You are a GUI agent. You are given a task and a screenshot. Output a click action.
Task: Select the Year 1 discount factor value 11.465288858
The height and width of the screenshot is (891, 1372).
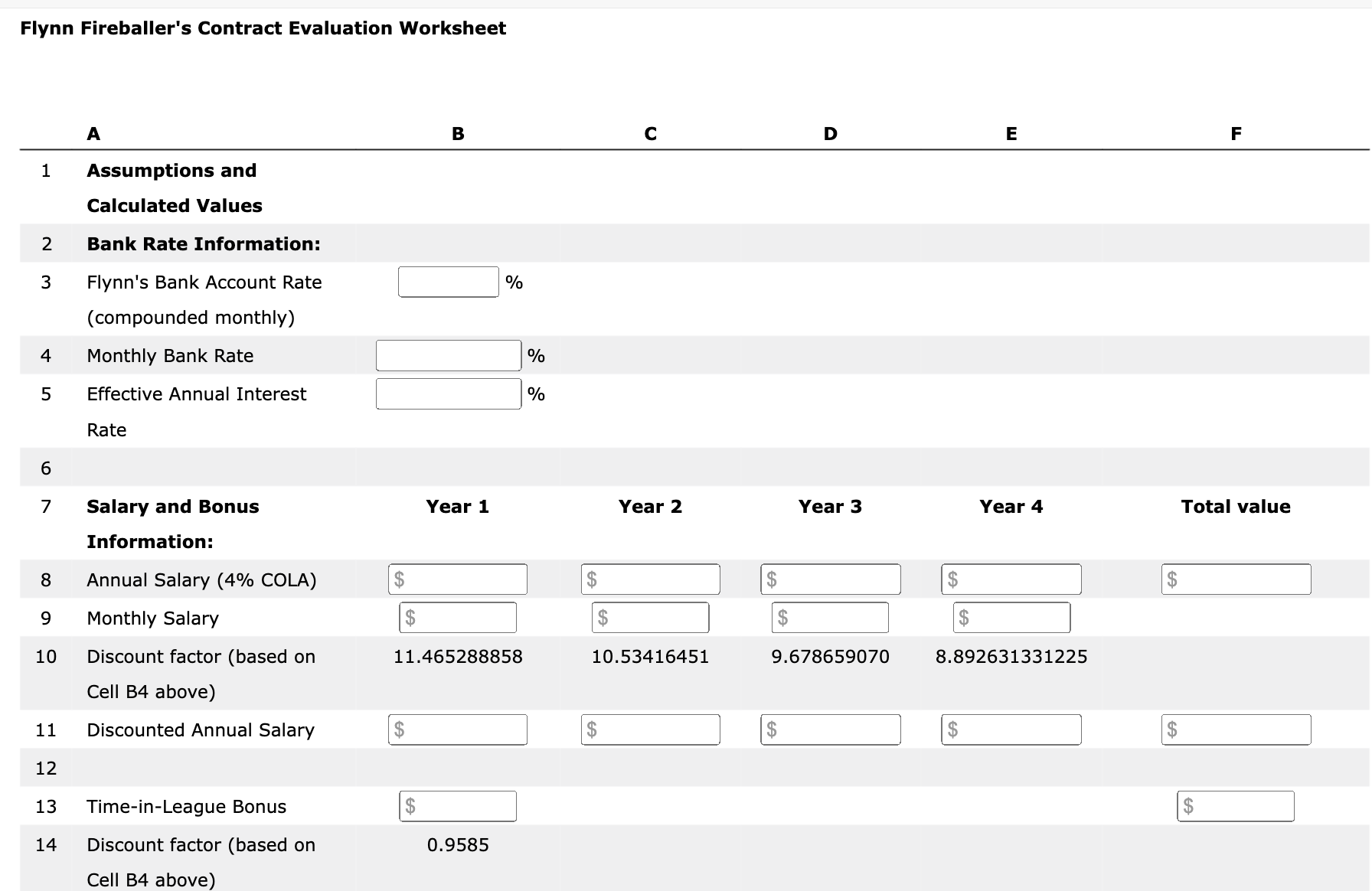click(x=457, y=656)
